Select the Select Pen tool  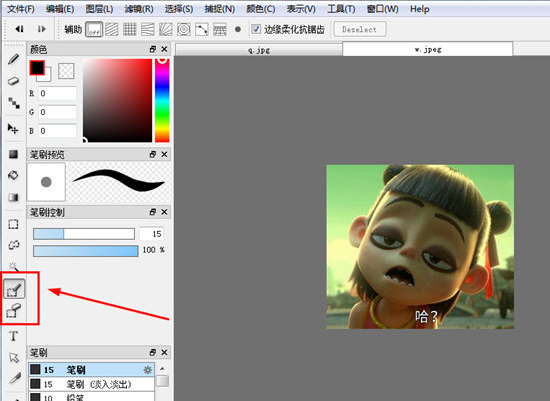[x=14, y=289]
